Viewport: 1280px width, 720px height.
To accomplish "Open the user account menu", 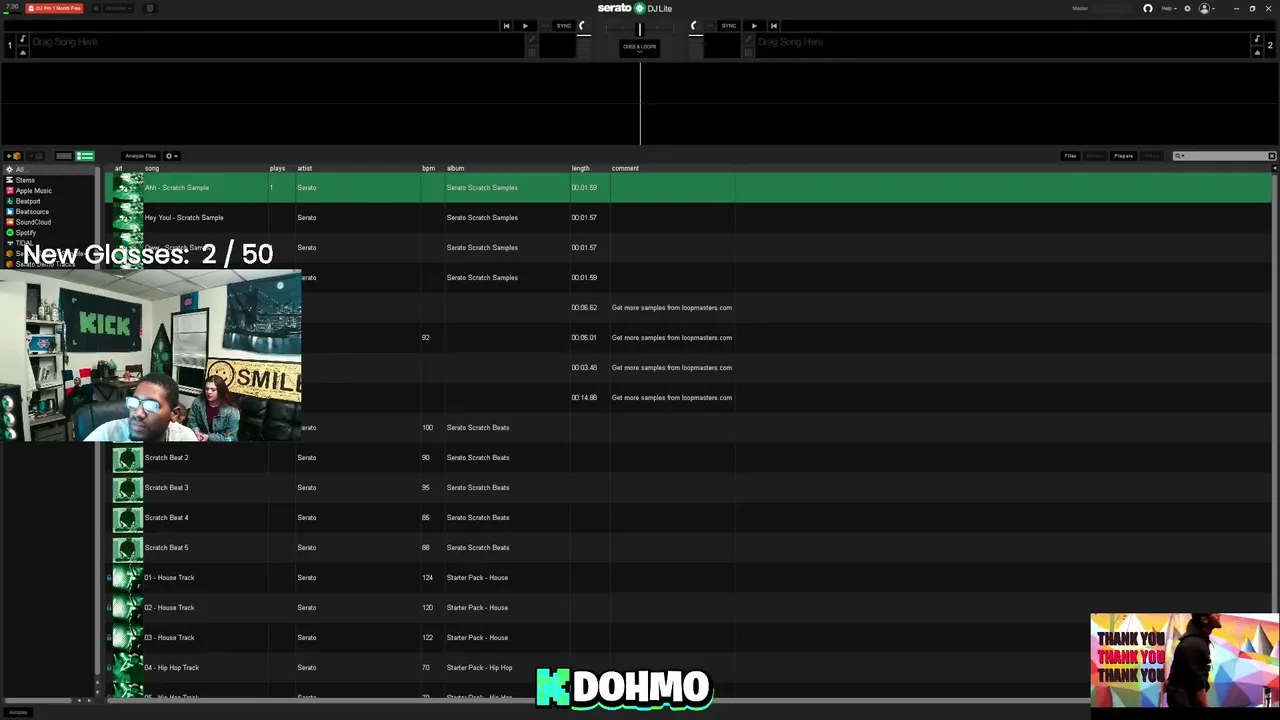I will pyautogui.click(x=1205, y=8).
